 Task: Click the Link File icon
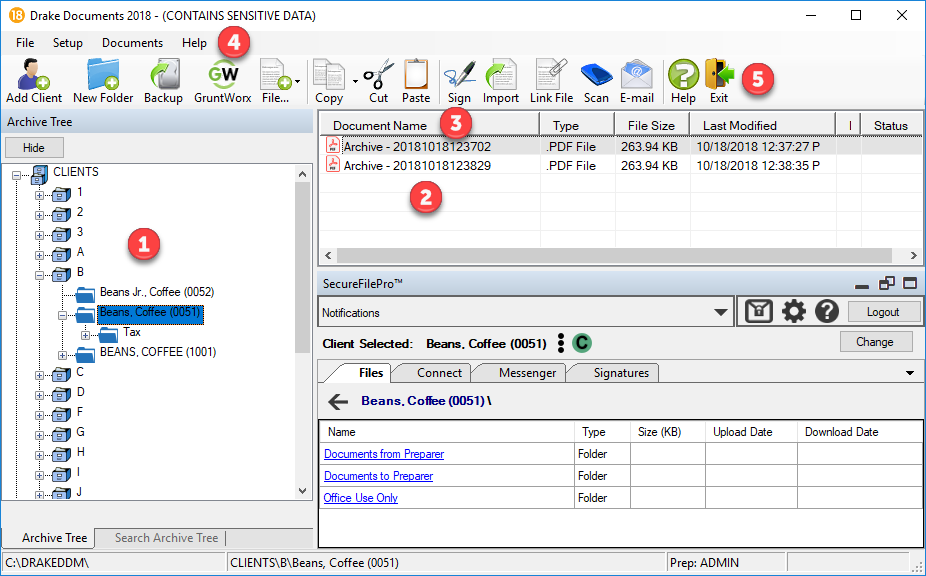pyautogui.click(x=551, y=81)
